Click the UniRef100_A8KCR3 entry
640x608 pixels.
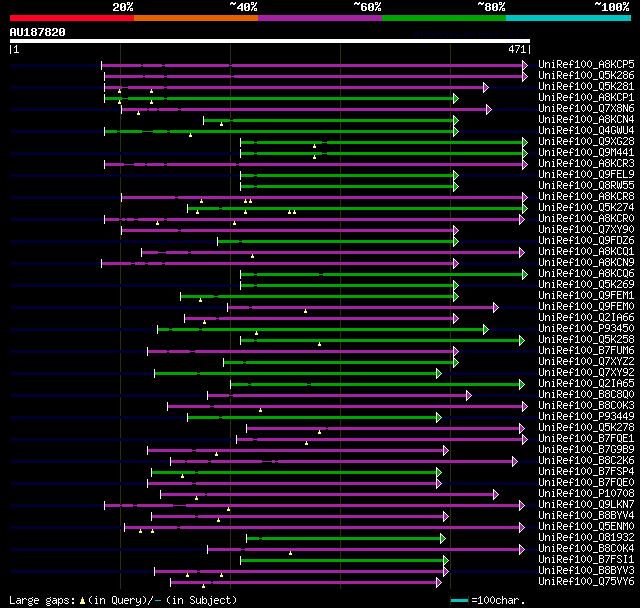coord(586,164)
